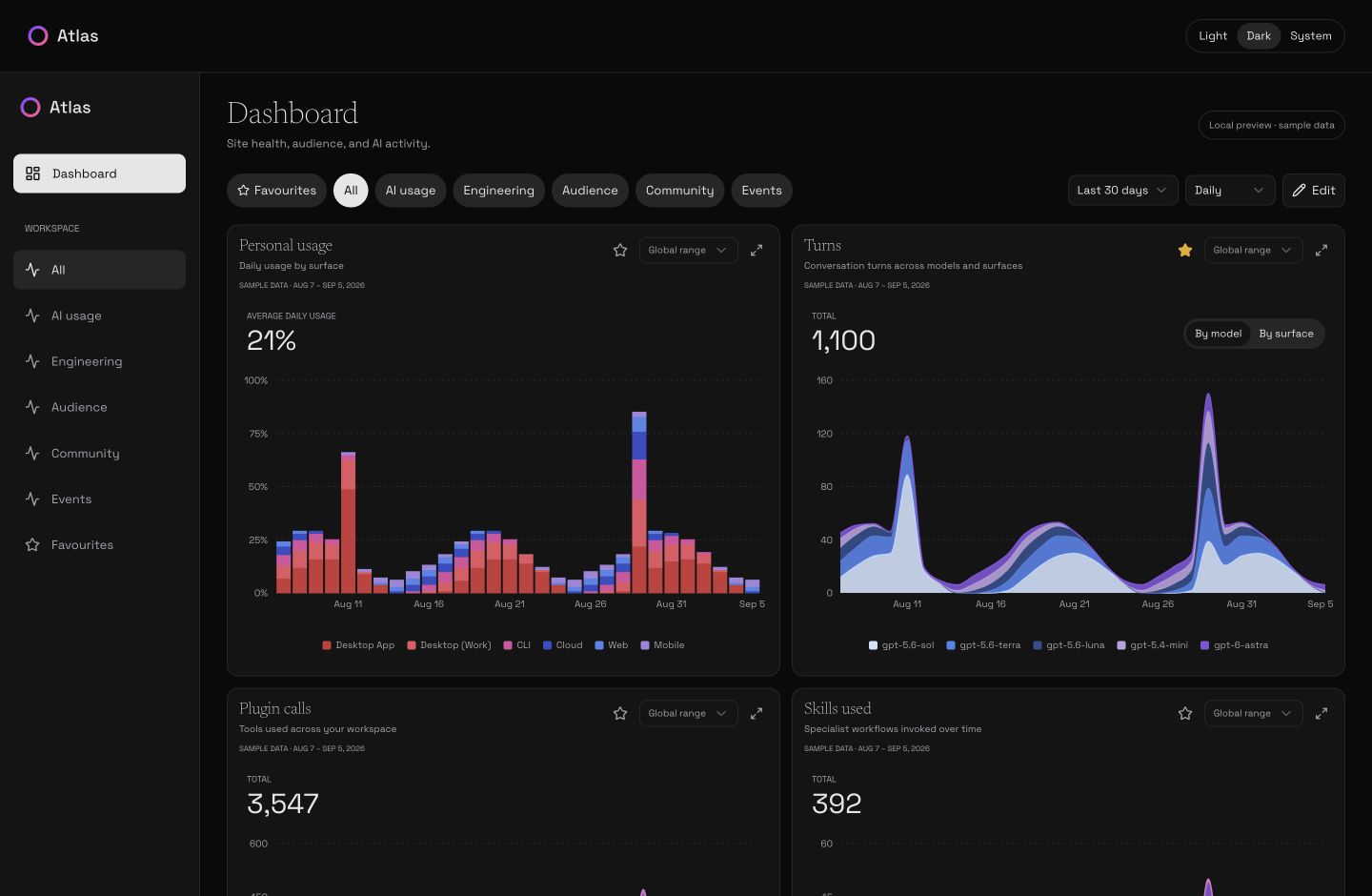Image resolution: width=1372 pixels, height=896 pixels.
Task: Click the activity icon beside Events in sidebar
Action: (32, 499)
